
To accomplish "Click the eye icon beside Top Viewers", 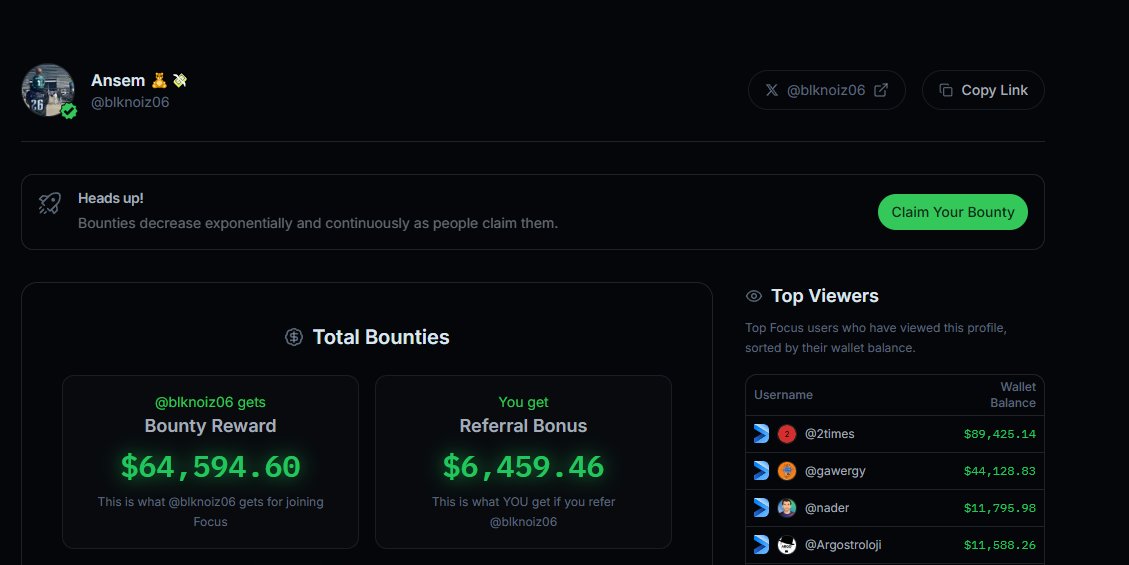I will pyautogui.click(x=754, y=296).
